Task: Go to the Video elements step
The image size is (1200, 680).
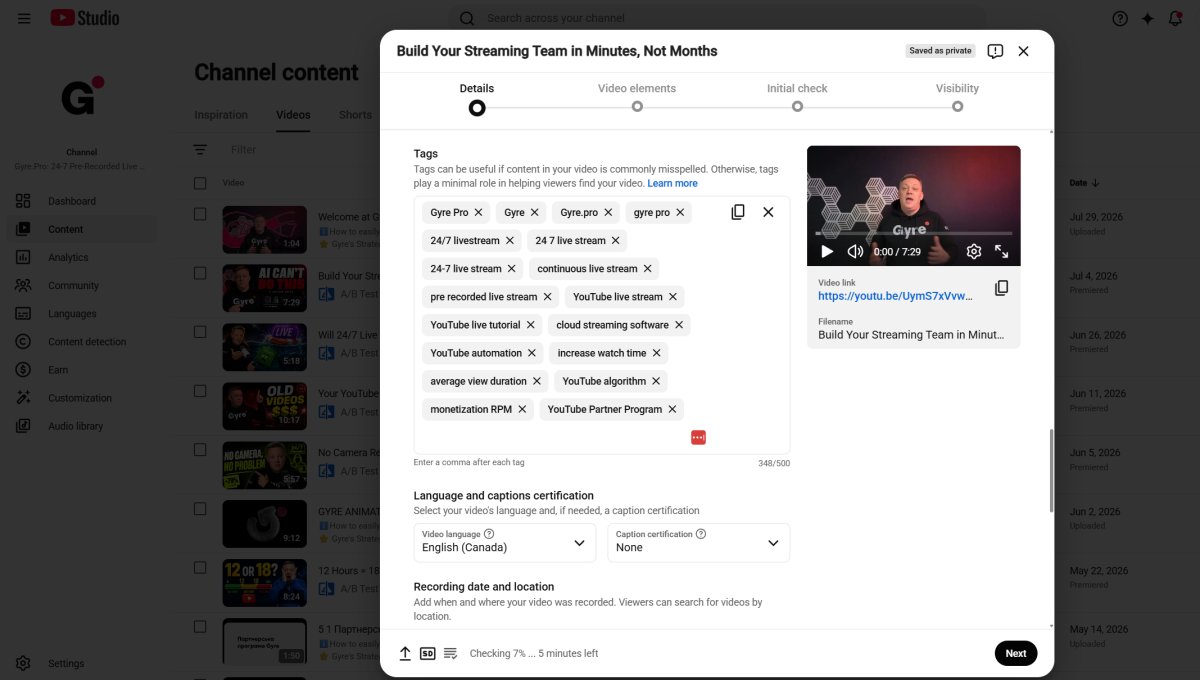Action: 637,97
